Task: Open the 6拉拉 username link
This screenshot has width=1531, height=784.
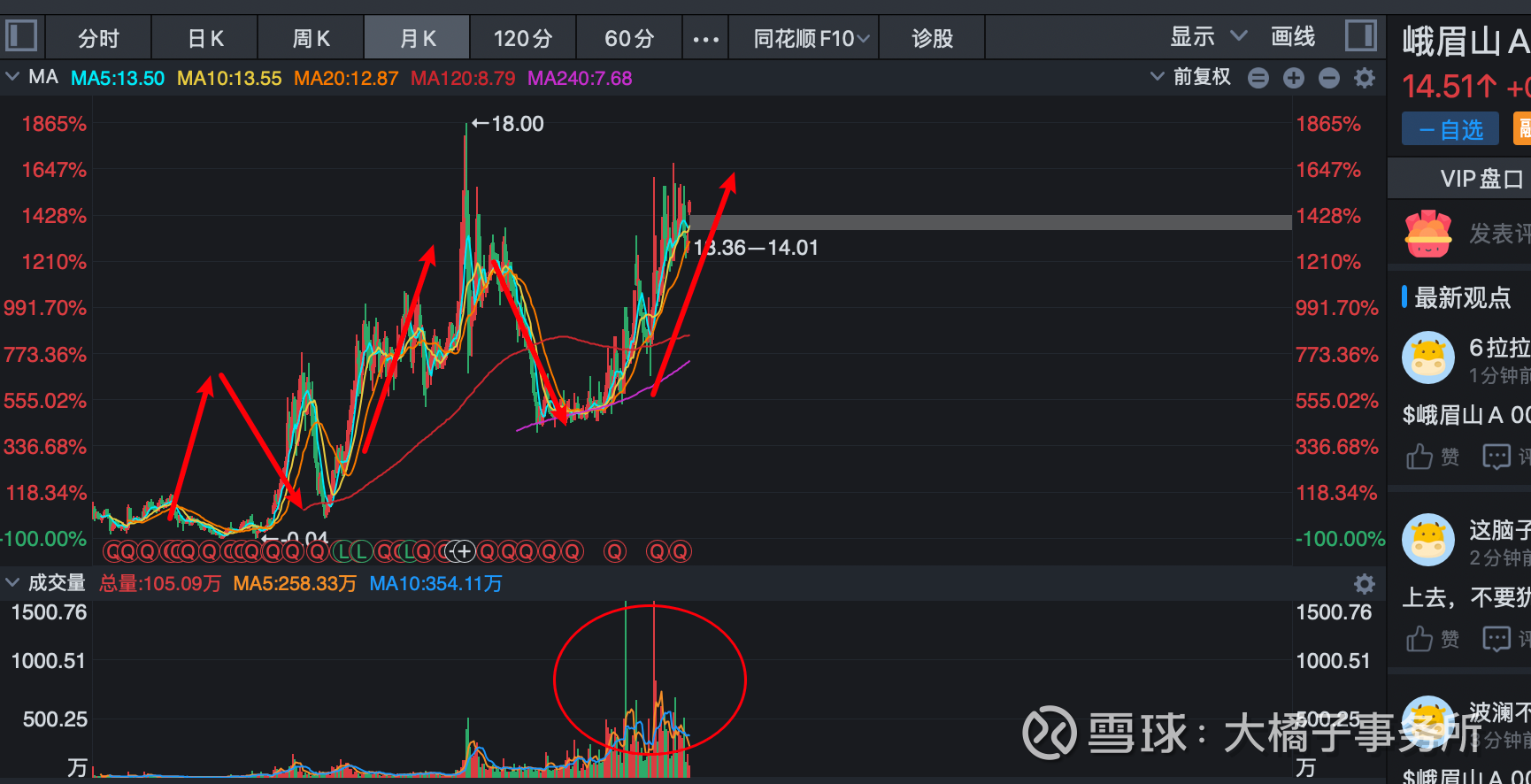Action: point(1500,348)
